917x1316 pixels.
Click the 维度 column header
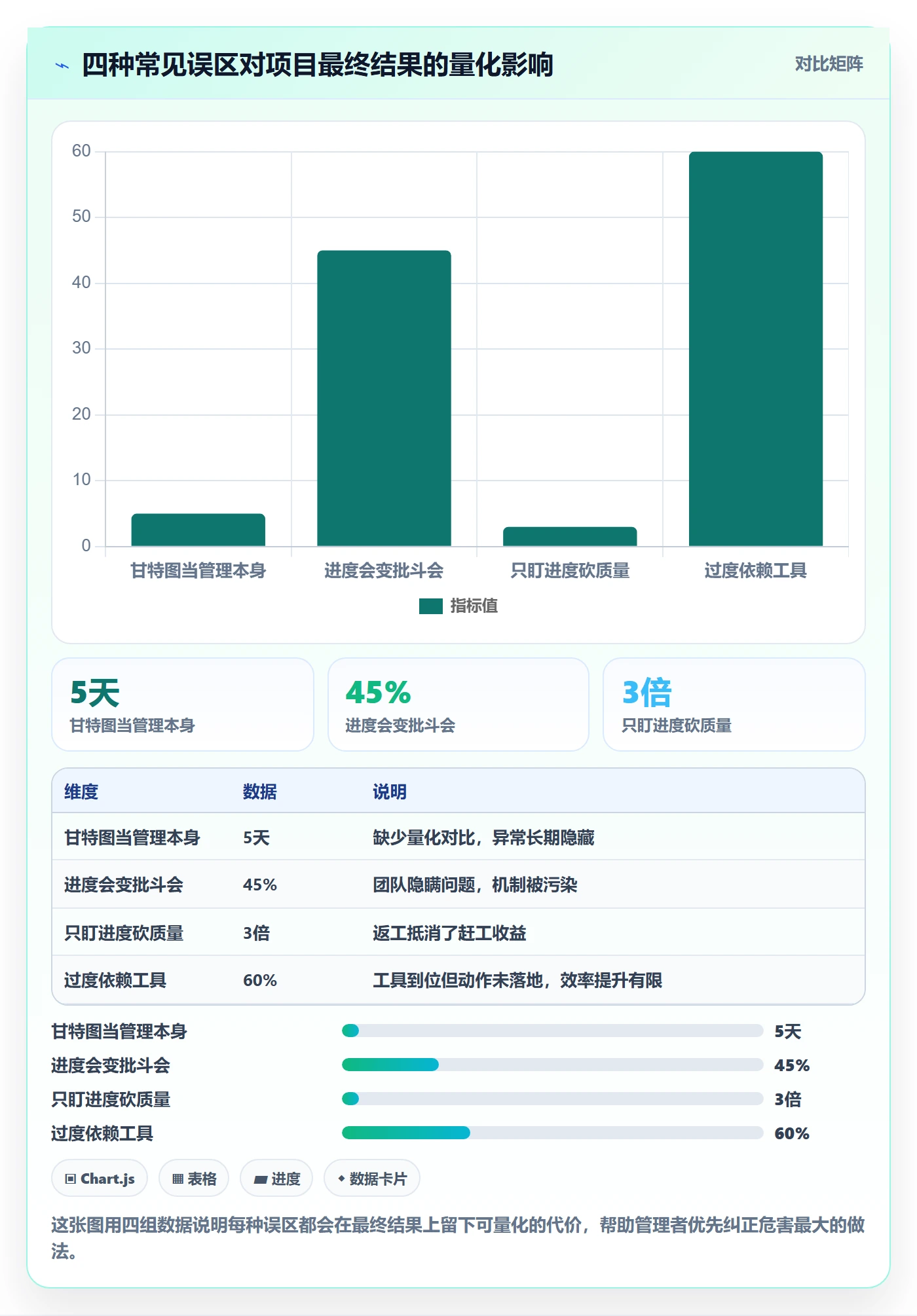[x=81, y=792]
